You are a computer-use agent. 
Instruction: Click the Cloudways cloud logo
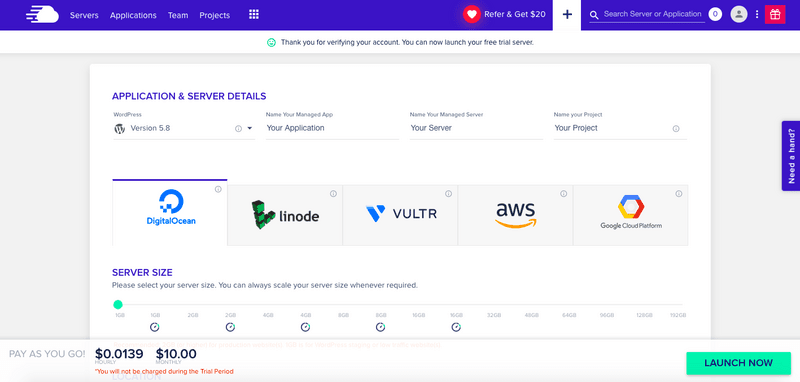[42, 15]
